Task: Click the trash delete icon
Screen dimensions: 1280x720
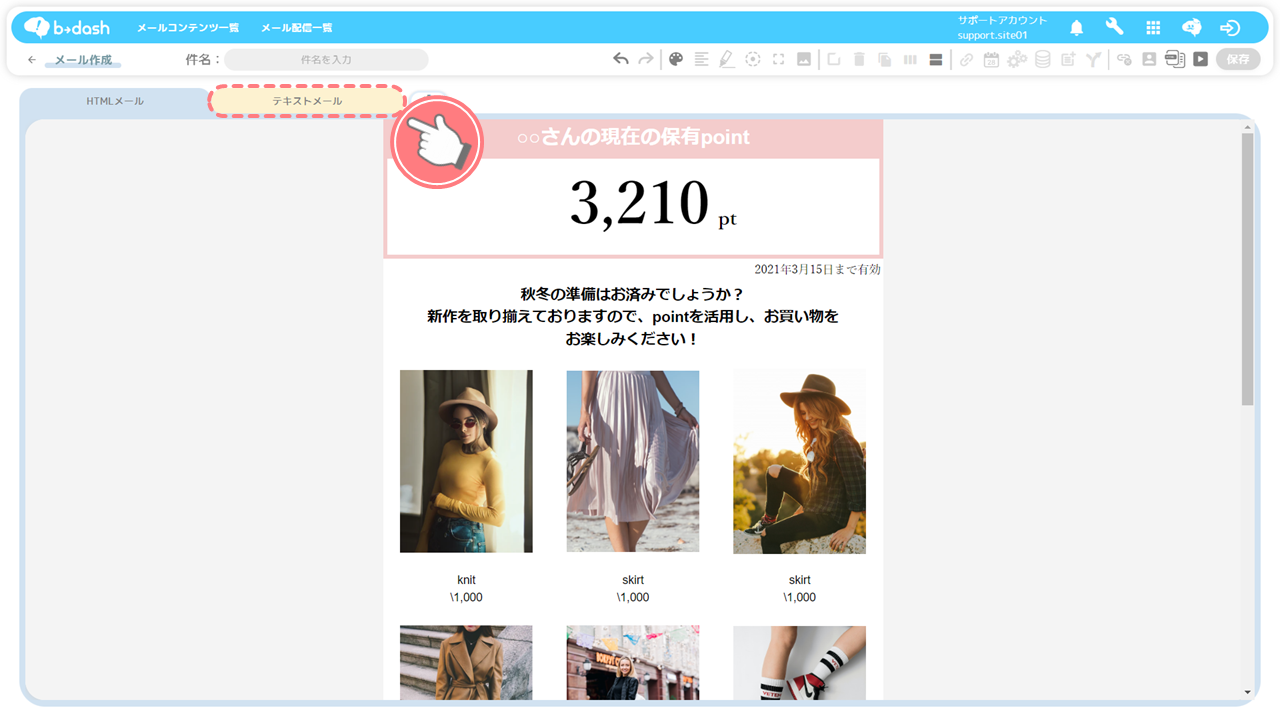Action: click(x=859, y=59)
